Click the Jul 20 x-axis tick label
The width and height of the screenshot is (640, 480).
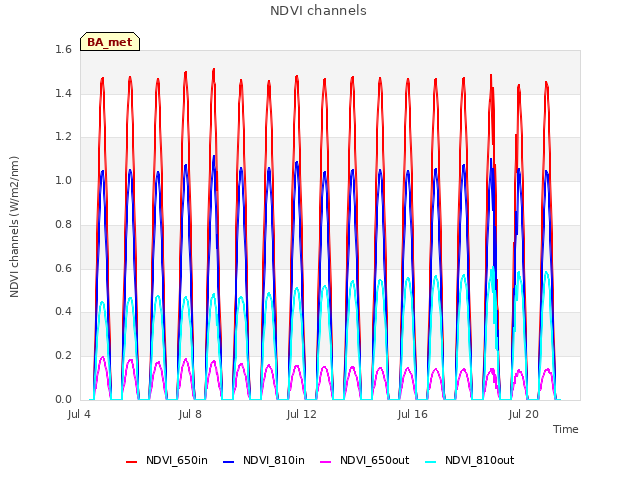(x=524, y=414)
